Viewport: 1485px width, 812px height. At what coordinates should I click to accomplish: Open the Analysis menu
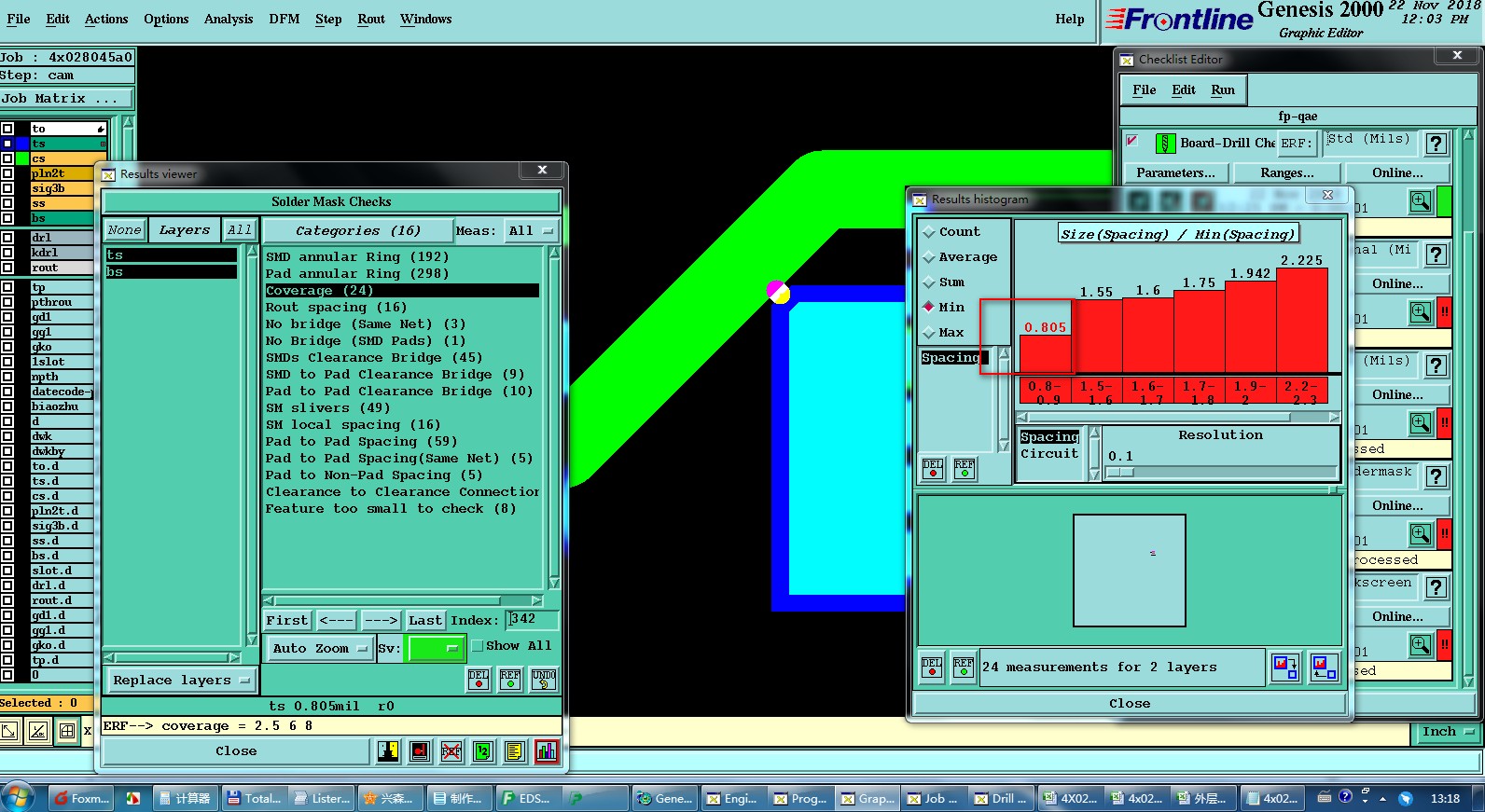coord(229,19)
